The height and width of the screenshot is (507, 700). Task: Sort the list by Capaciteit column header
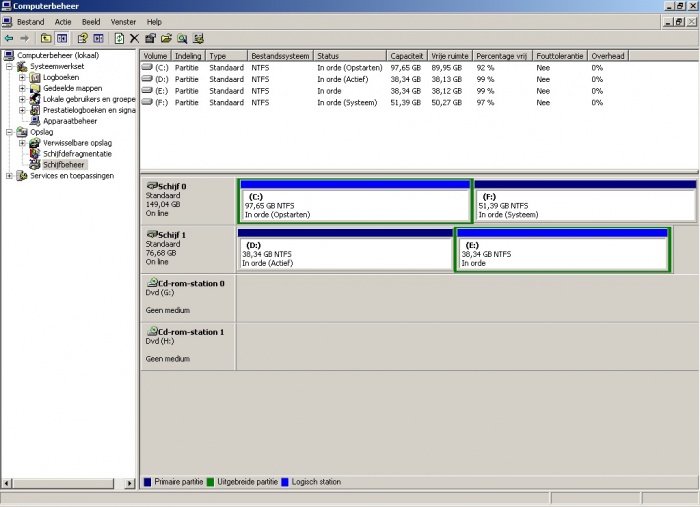[x=407, y=56]
